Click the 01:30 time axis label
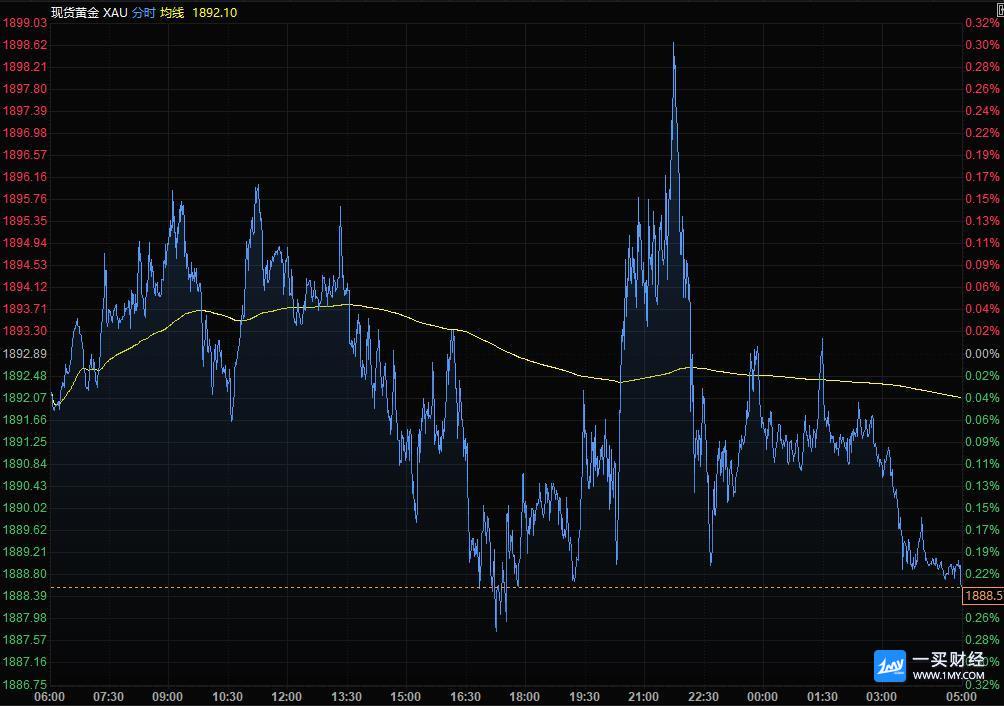 pyautogui.click(x=822, y=696)
